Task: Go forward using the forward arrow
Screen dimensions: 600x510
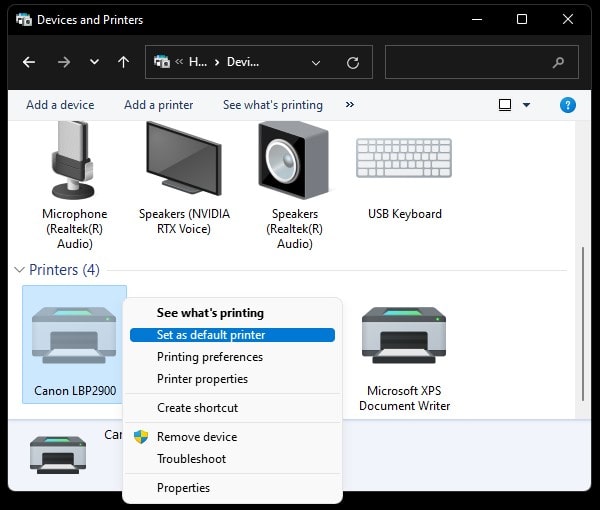Action: click(64, 62)
